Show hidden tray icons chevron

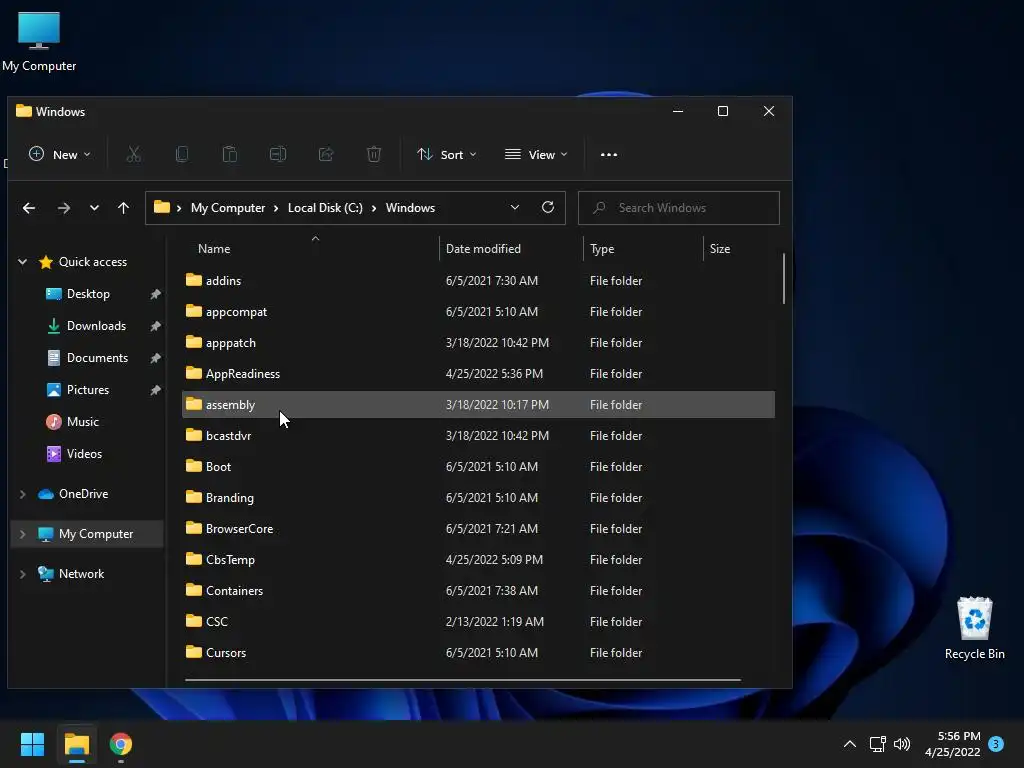point(850,744)
